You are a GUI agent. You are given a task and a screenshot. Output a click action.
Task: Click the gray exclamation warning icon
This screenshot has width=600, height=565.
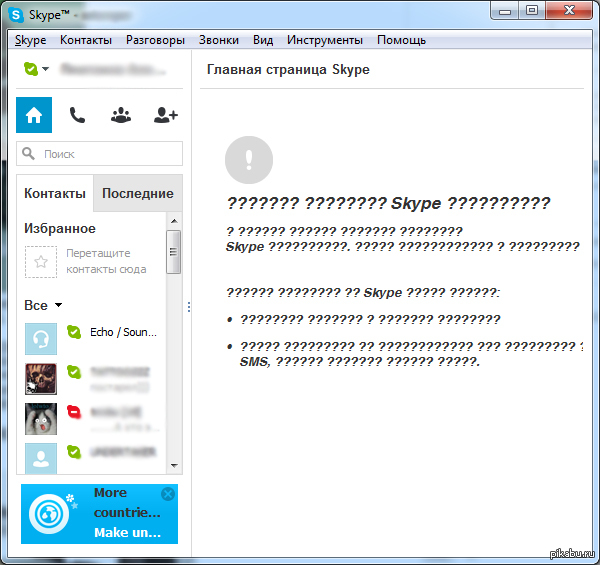click(x=249, y=160)
